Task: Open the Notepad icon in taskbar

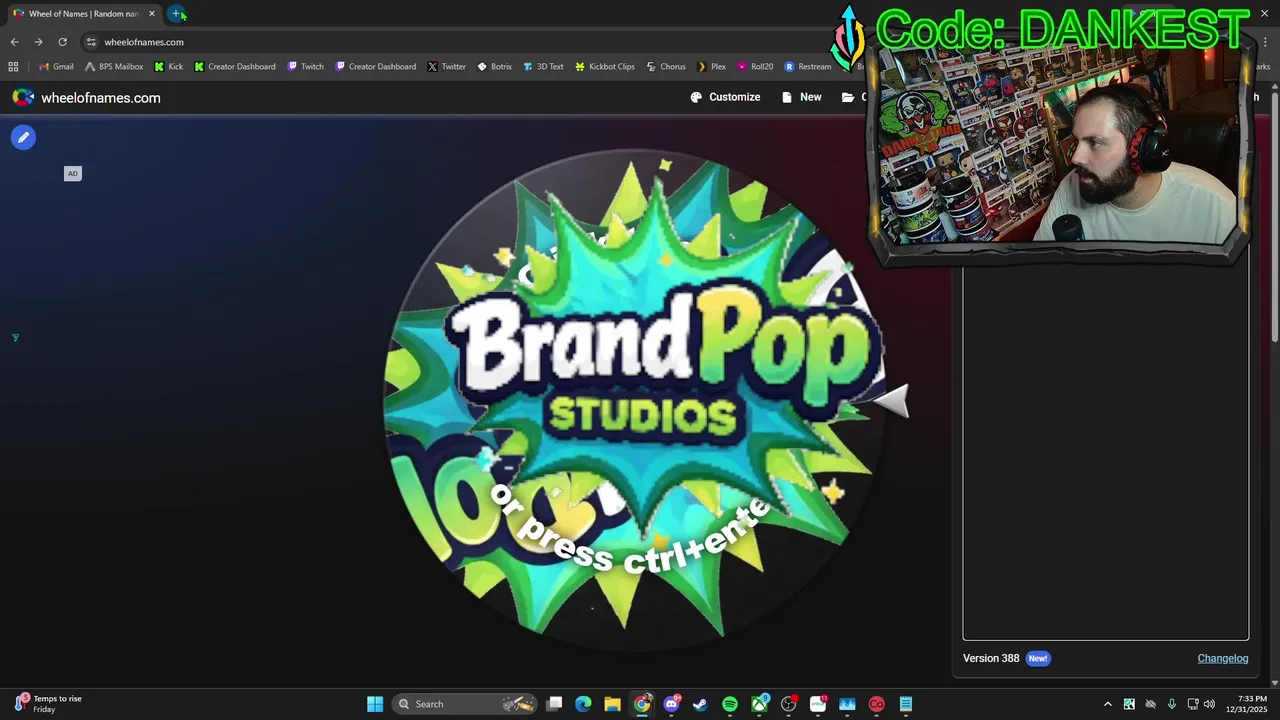Action: (906, 704)
